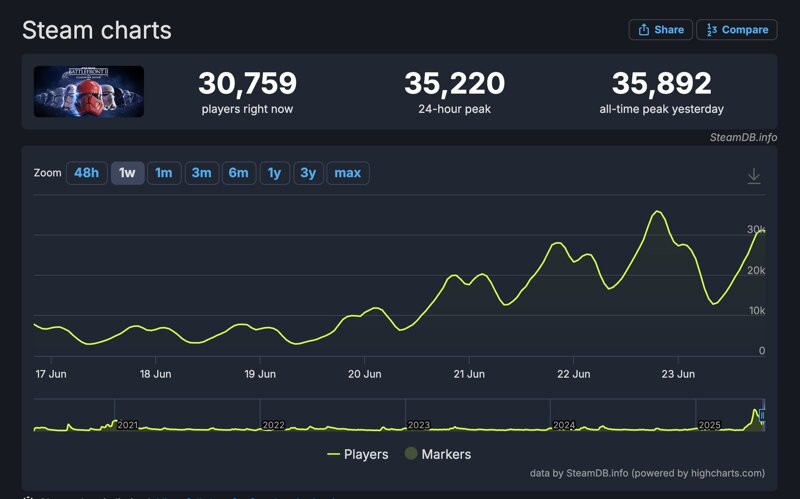Click the 2023 mark in navigator timeline
Viewport: 800px width, 499px height.
pyautogui.click(x=419, y=425)
